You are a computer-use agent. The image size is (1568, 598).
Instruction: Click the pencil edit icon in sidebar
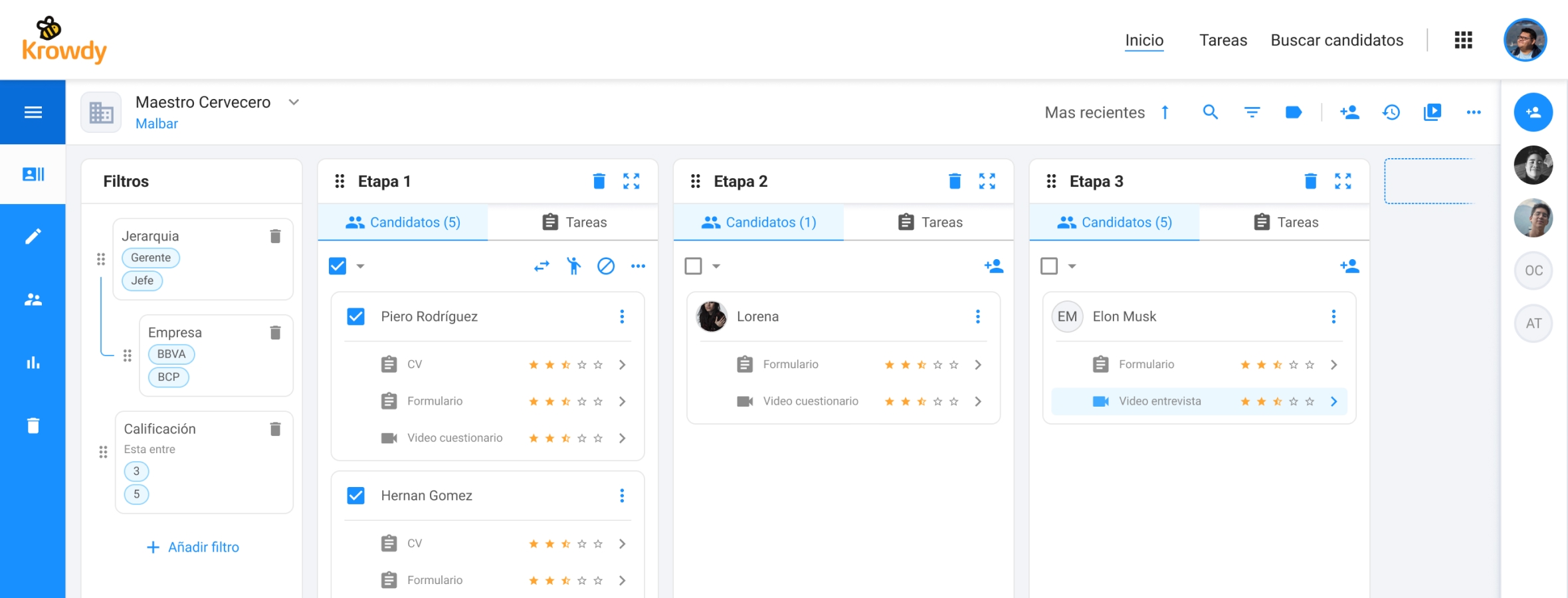pos(33,237)
